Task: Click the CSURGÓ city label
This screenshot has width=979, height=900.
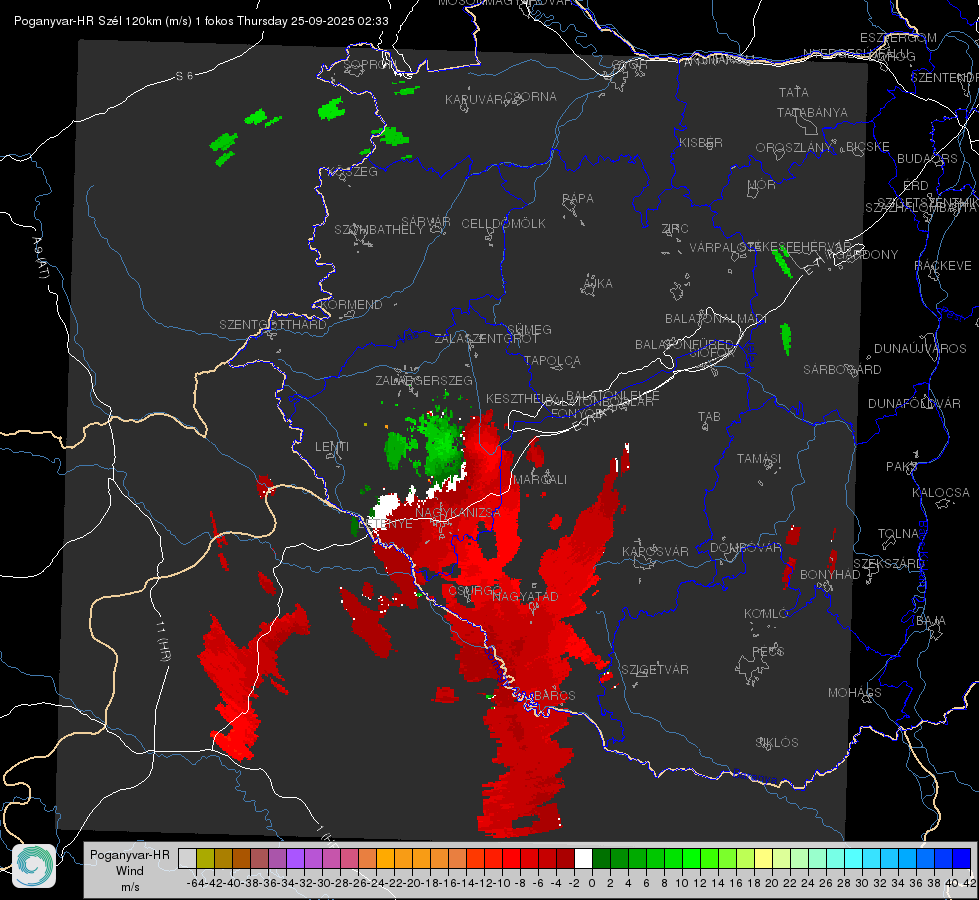Action: pyautogui.click(x=475, y=591)
